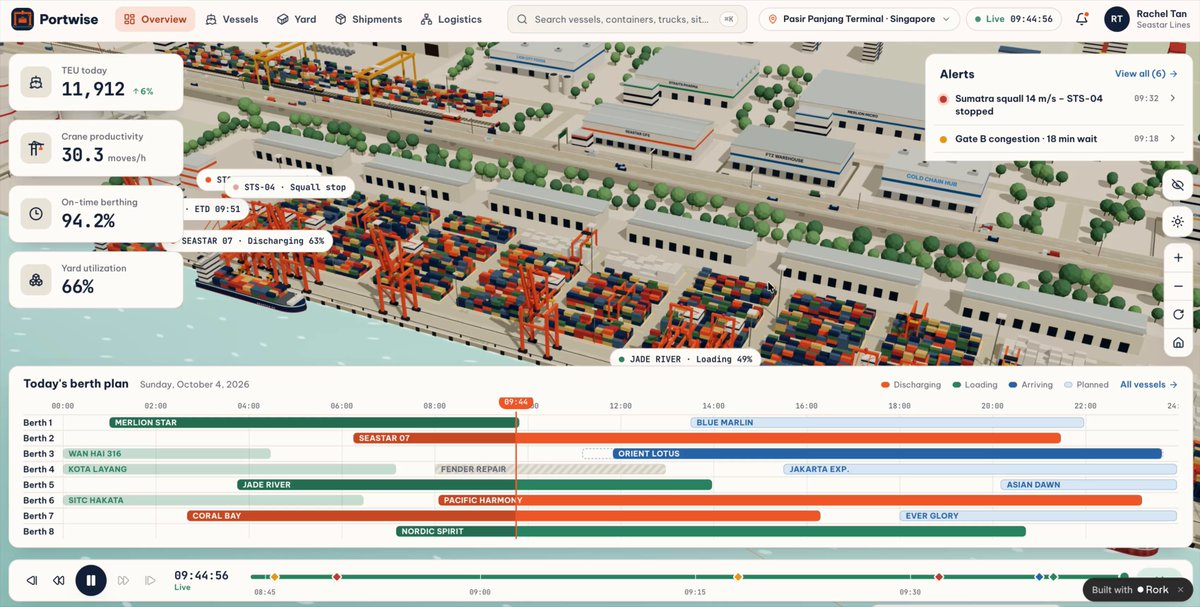
Task: Expand the Sumatra squall alert chevron
Action: click(1172, 99)
